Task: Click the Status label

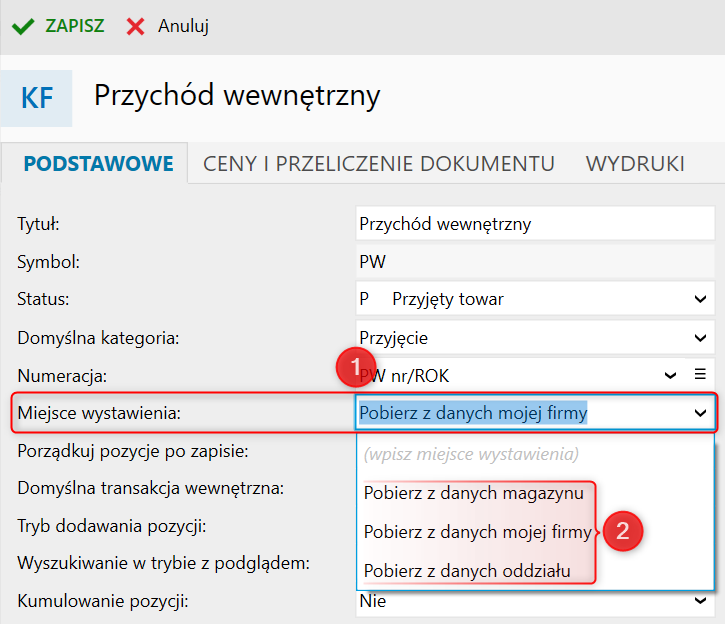Action: 43,299
